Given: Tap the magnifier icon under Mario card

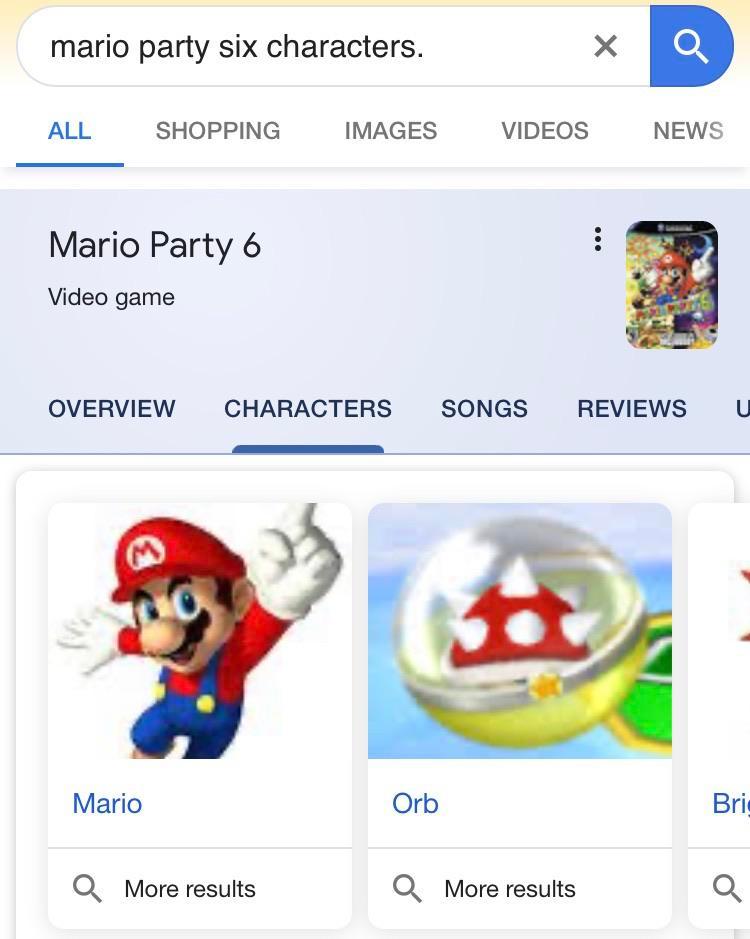Looking at the screenshot, I should click(x=88, y=888).
